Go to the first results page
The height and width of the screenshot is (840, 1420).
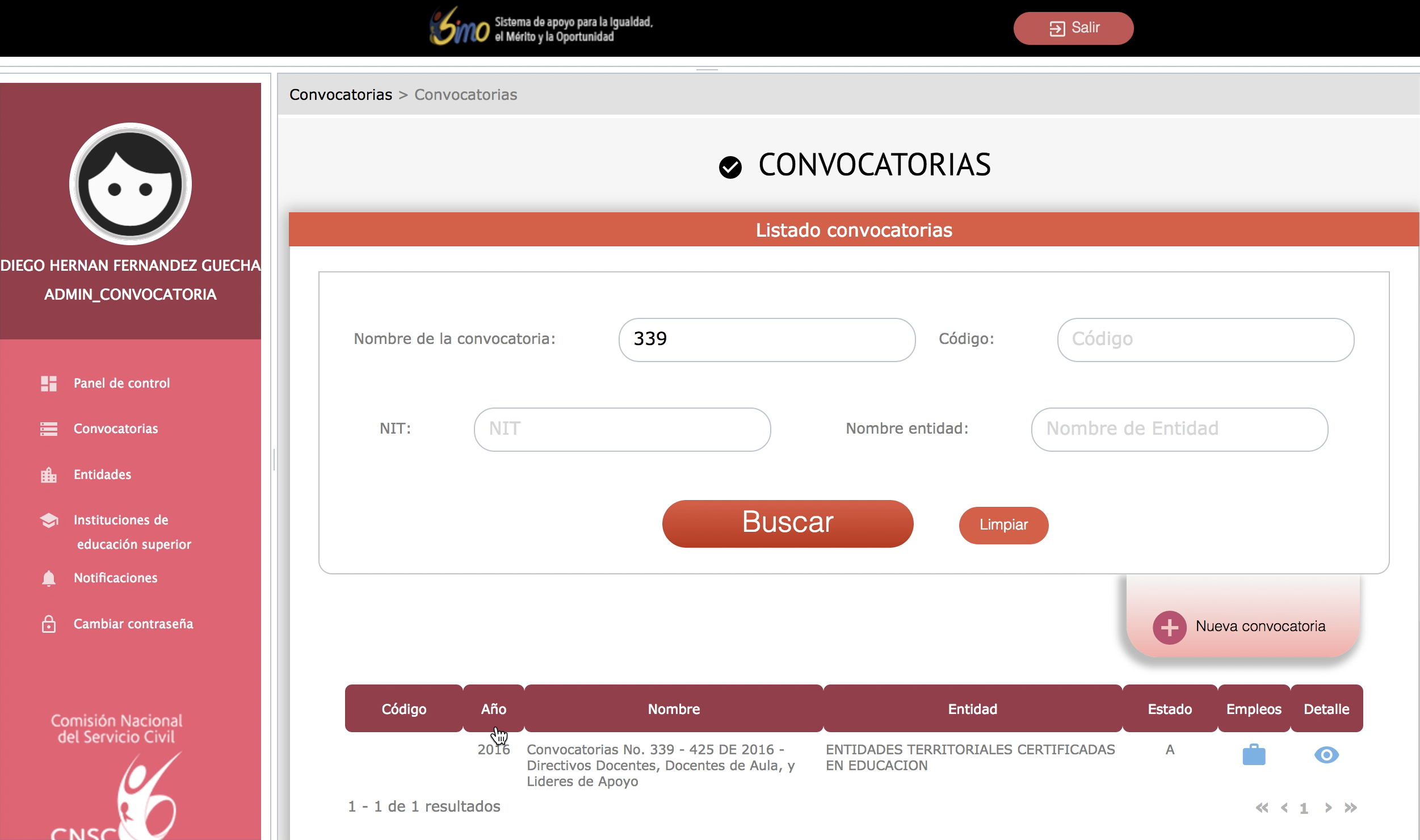pos(1262,808)
